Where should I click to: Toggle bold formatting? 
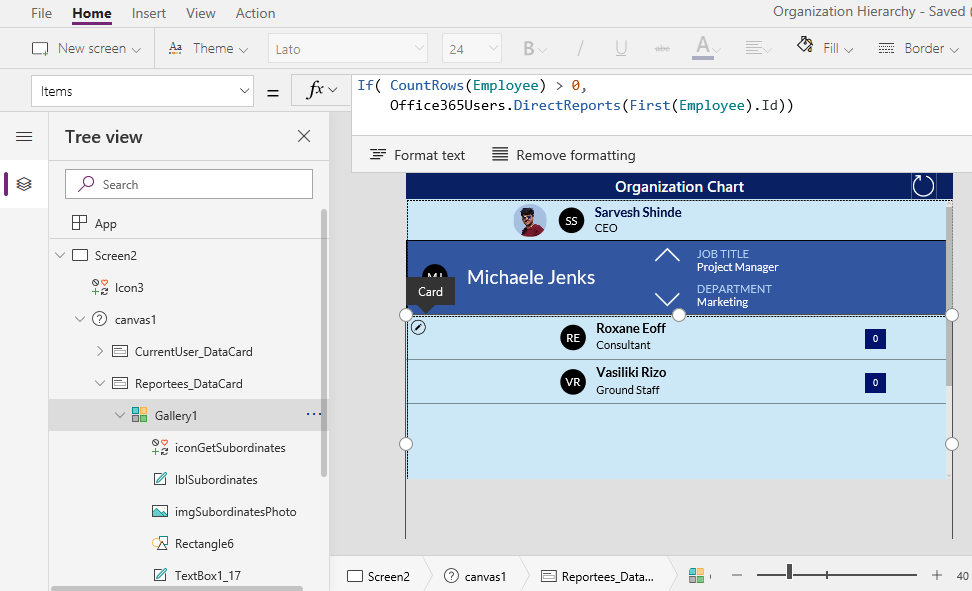530,47
